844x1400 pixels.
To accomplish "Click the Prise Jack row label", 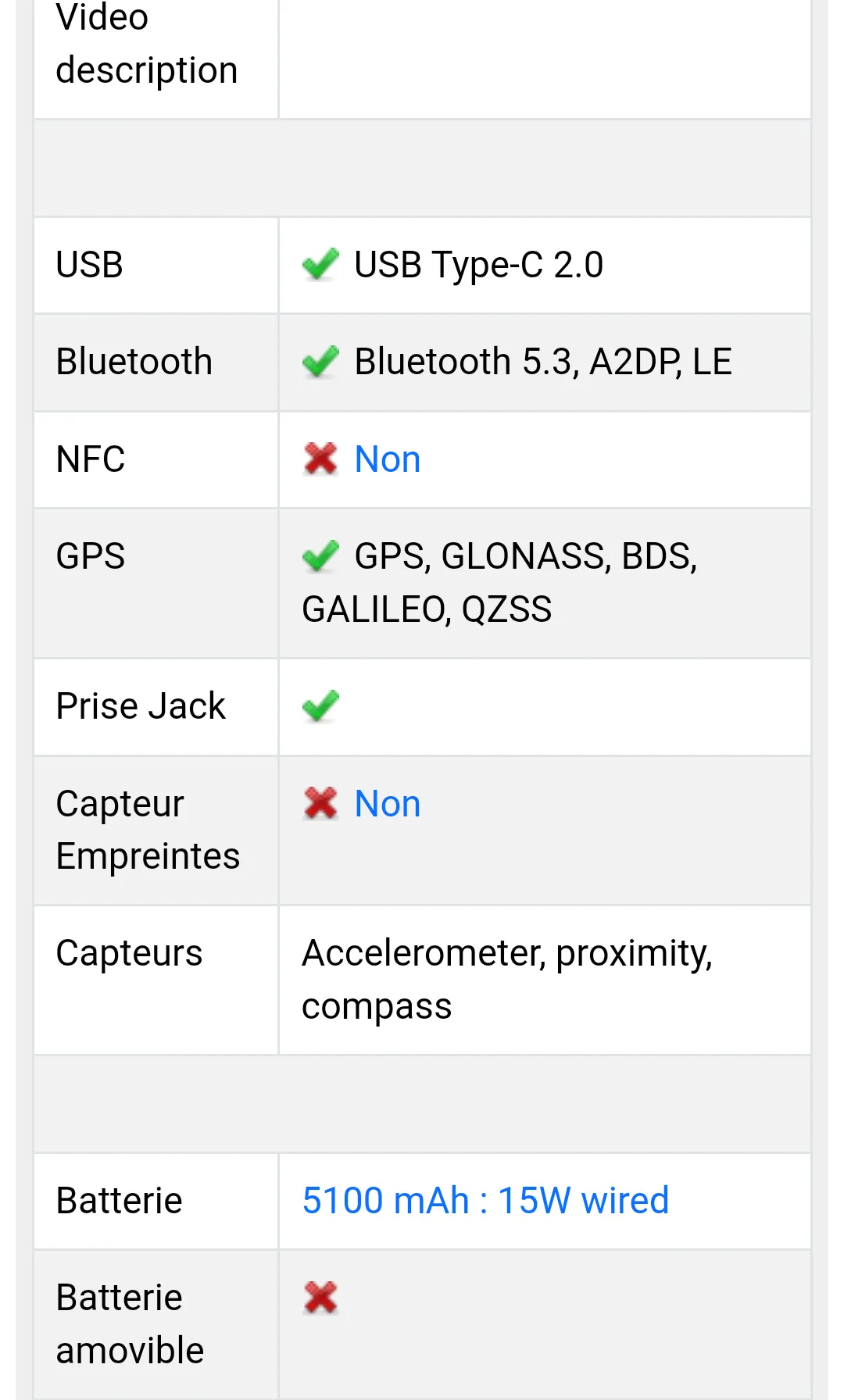I will 141,706.
